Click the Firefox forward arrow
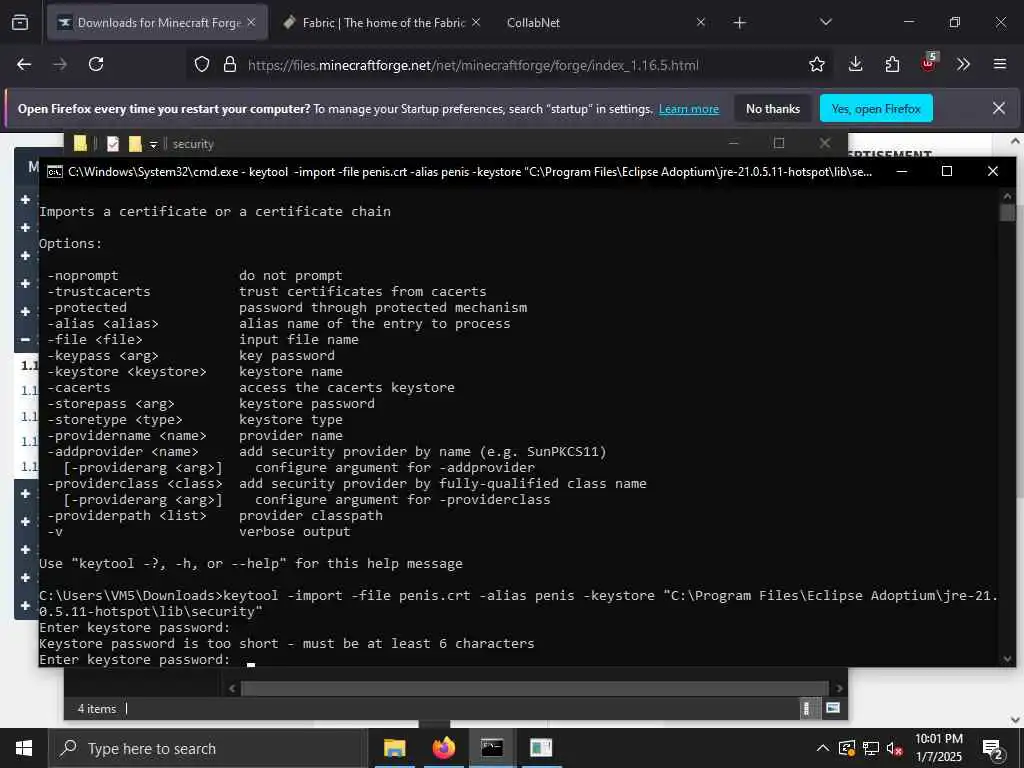Screen dimensions: 1024x768 (x=60, y=64)
